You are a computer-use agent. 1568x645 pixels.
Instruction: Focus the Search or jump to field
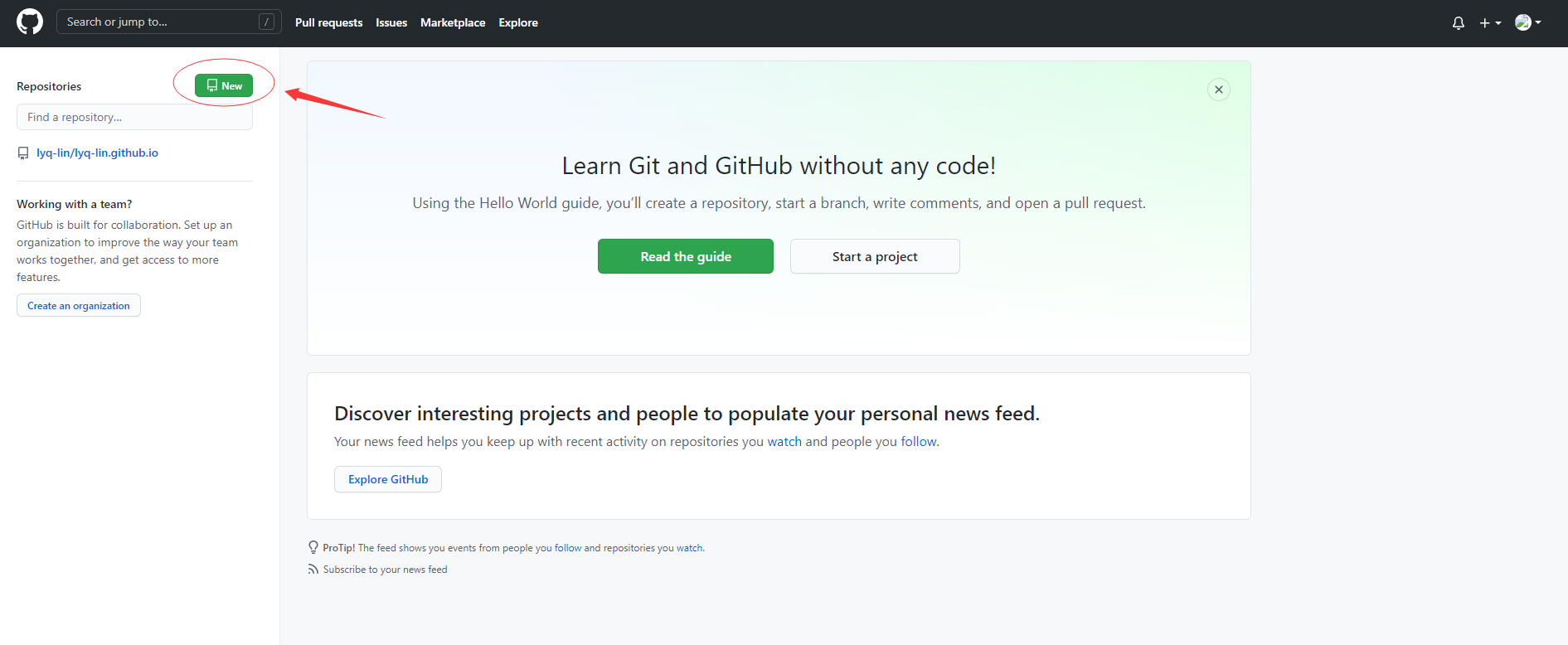click(x=169, y=22)
